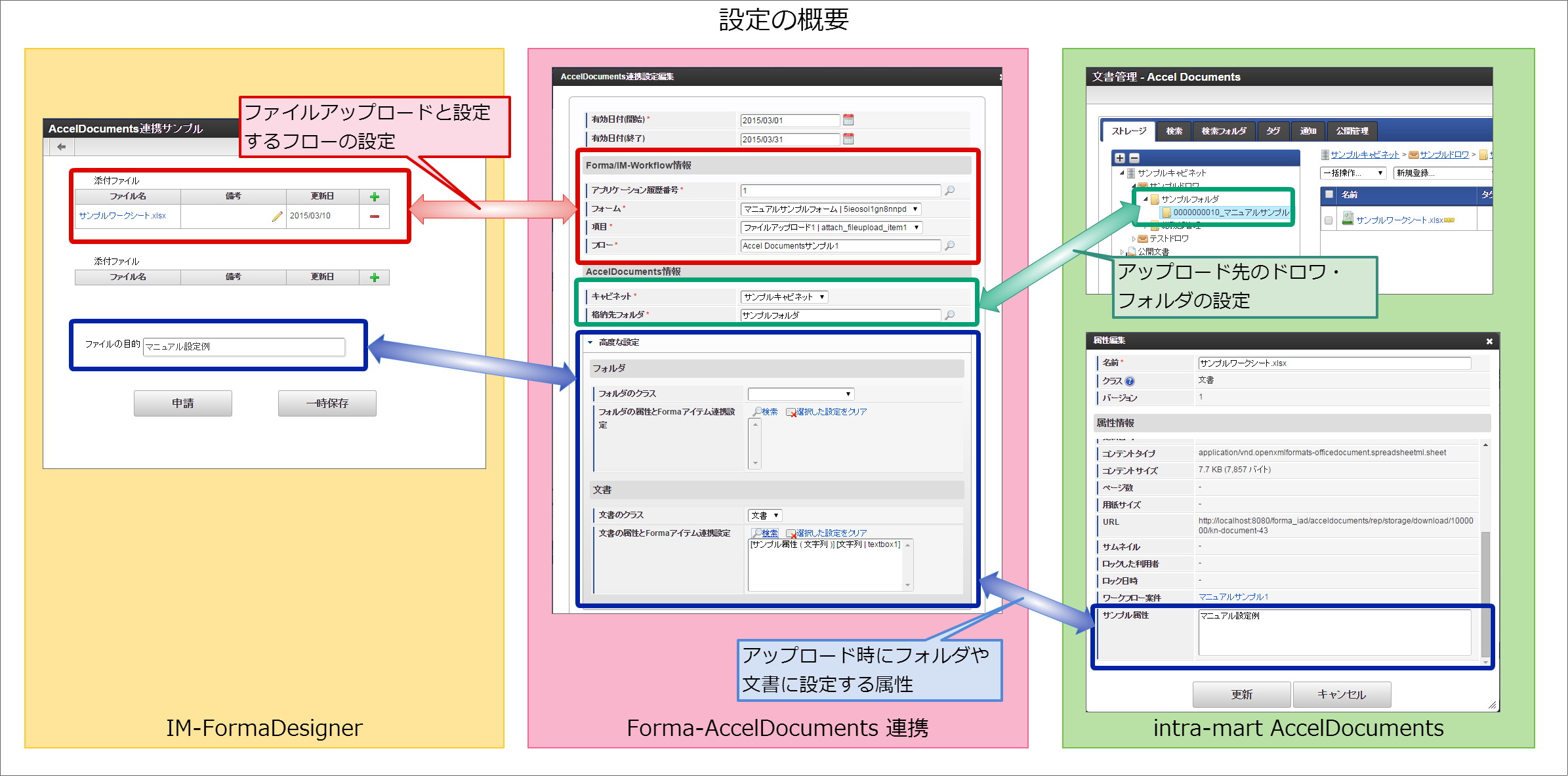Click search magnifier next to フロー field

pyautogui.click(x=949, y=245)
